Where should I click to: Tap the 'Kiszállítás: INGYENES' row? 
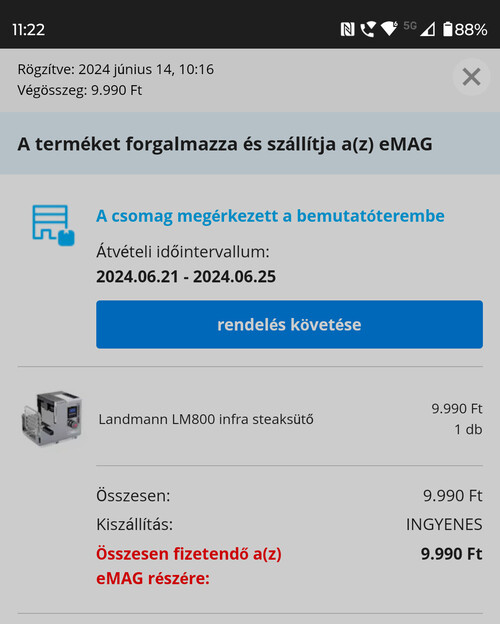[x=289, y=525]
